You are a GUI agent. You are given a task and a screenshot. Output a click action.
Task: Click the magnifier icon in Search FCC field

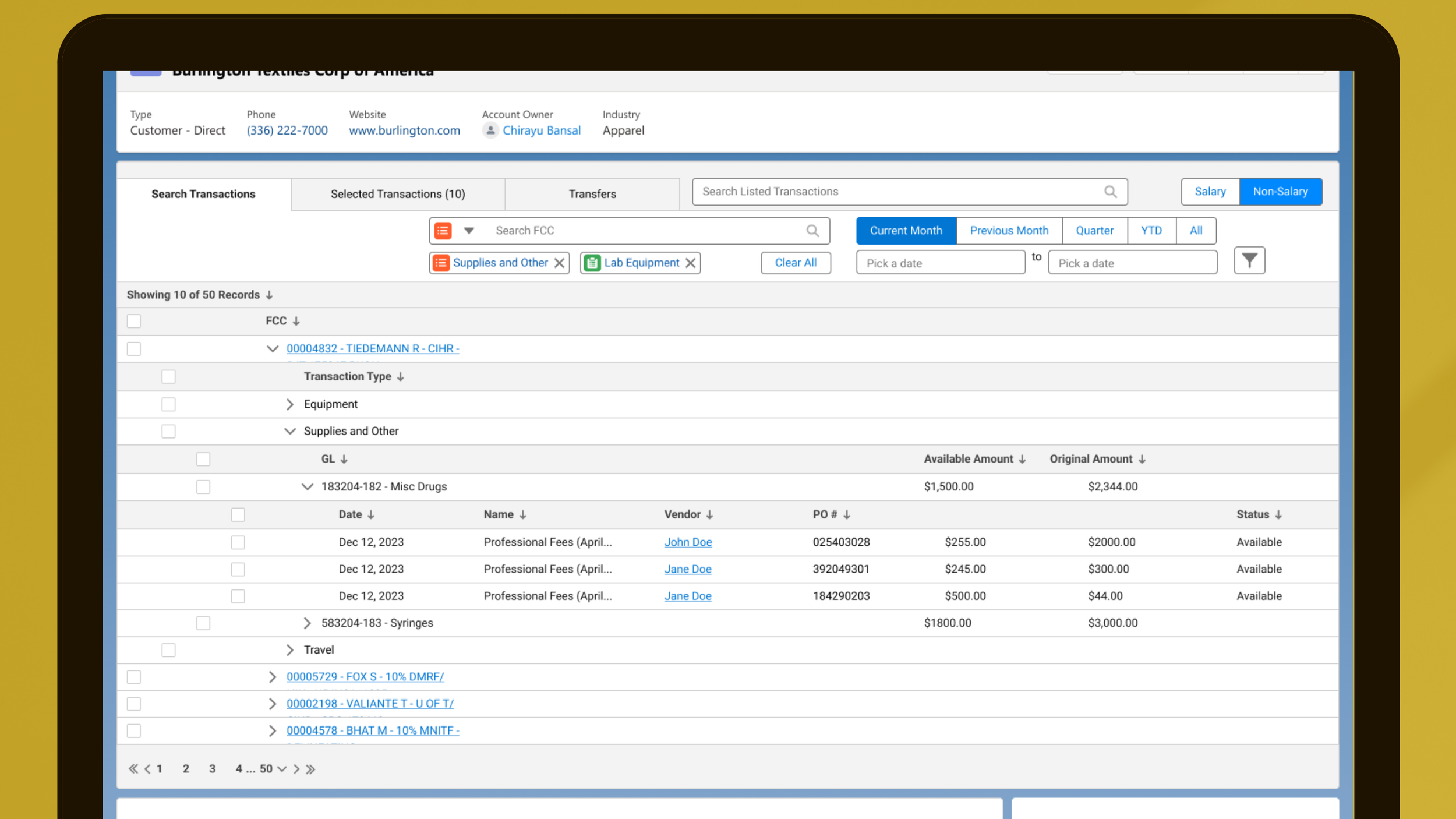tap(812, 231)
